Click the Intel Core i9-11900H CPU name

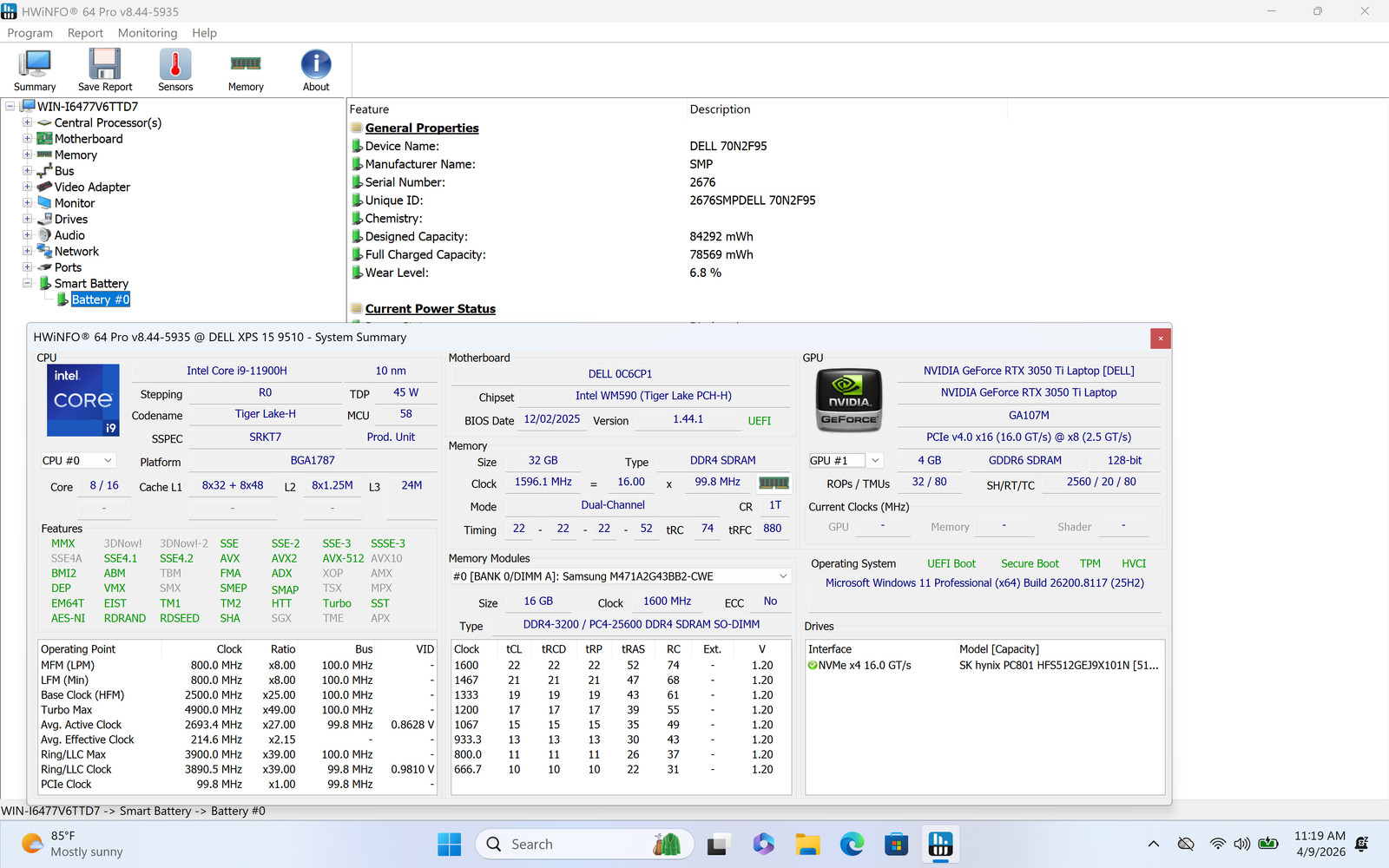(237, 371)
